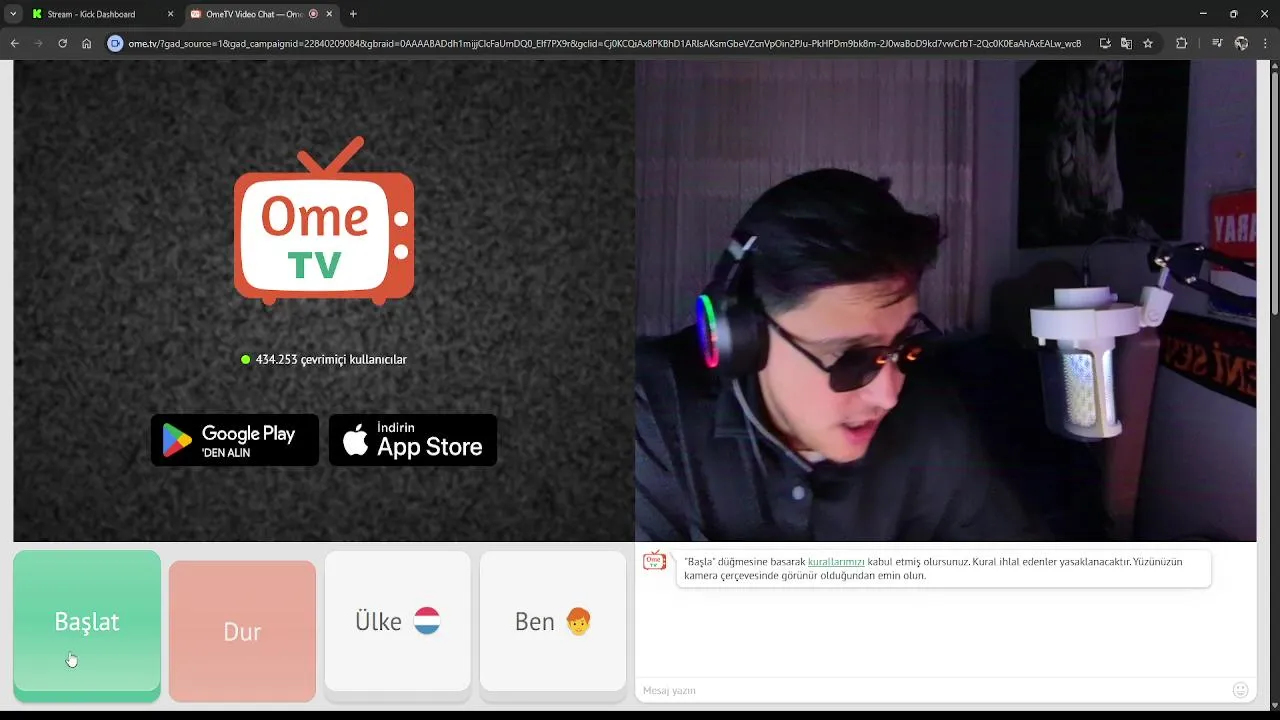1280x720 pixels.
Task: Click the Google Play download badge
Action: [235, 440]
